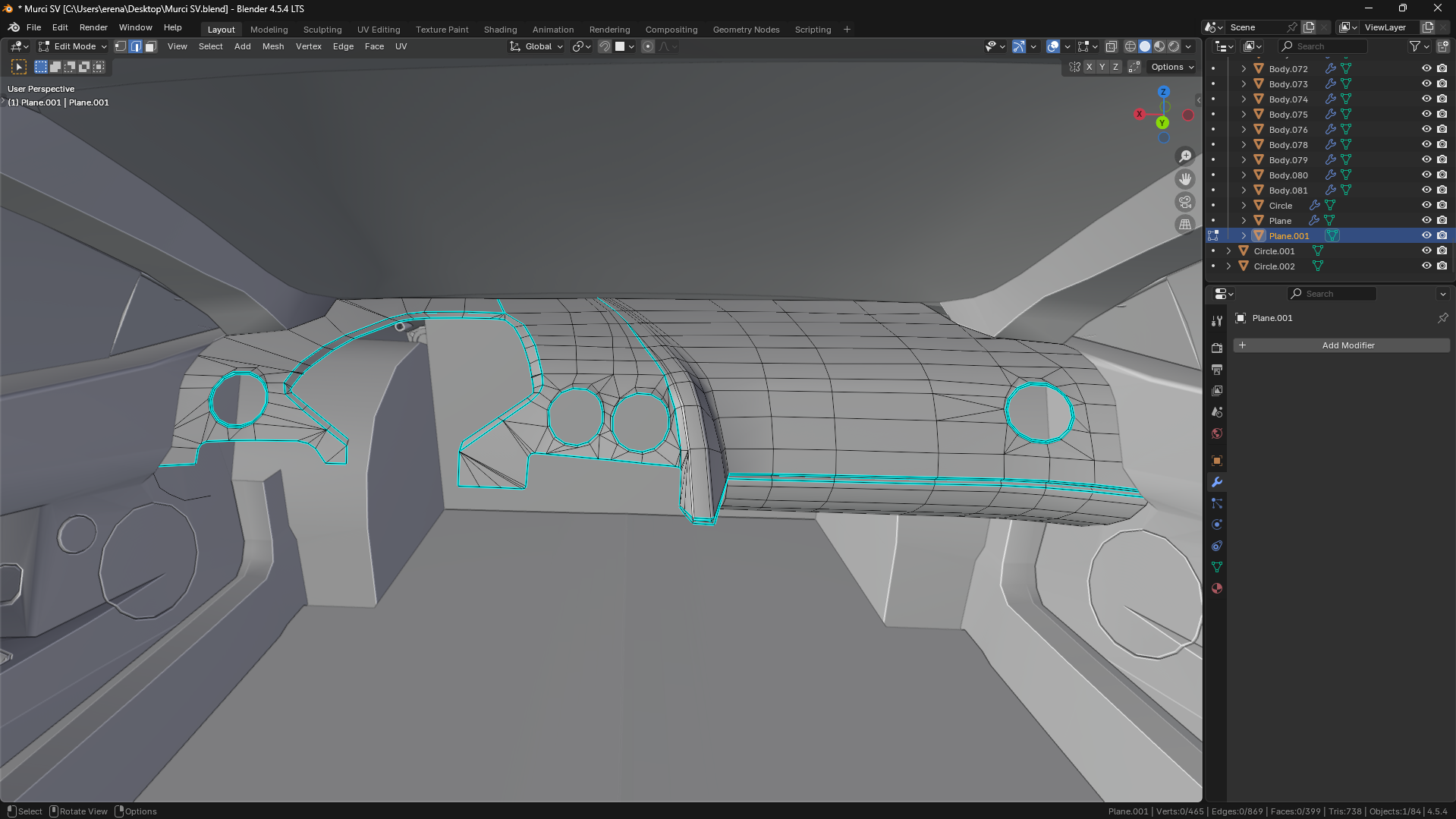
Task: Choose rendered viewport shading
Action: pyautogui.click(x=1174, y=46)
